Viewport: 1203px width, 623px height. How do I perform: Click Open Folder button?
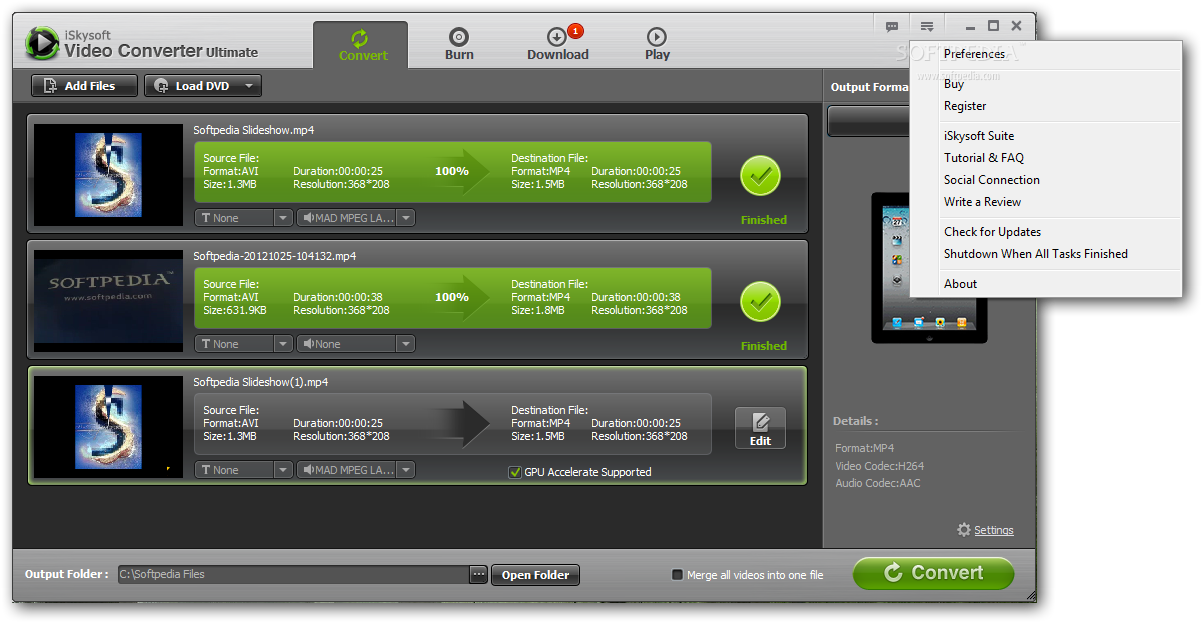[535, 575]
